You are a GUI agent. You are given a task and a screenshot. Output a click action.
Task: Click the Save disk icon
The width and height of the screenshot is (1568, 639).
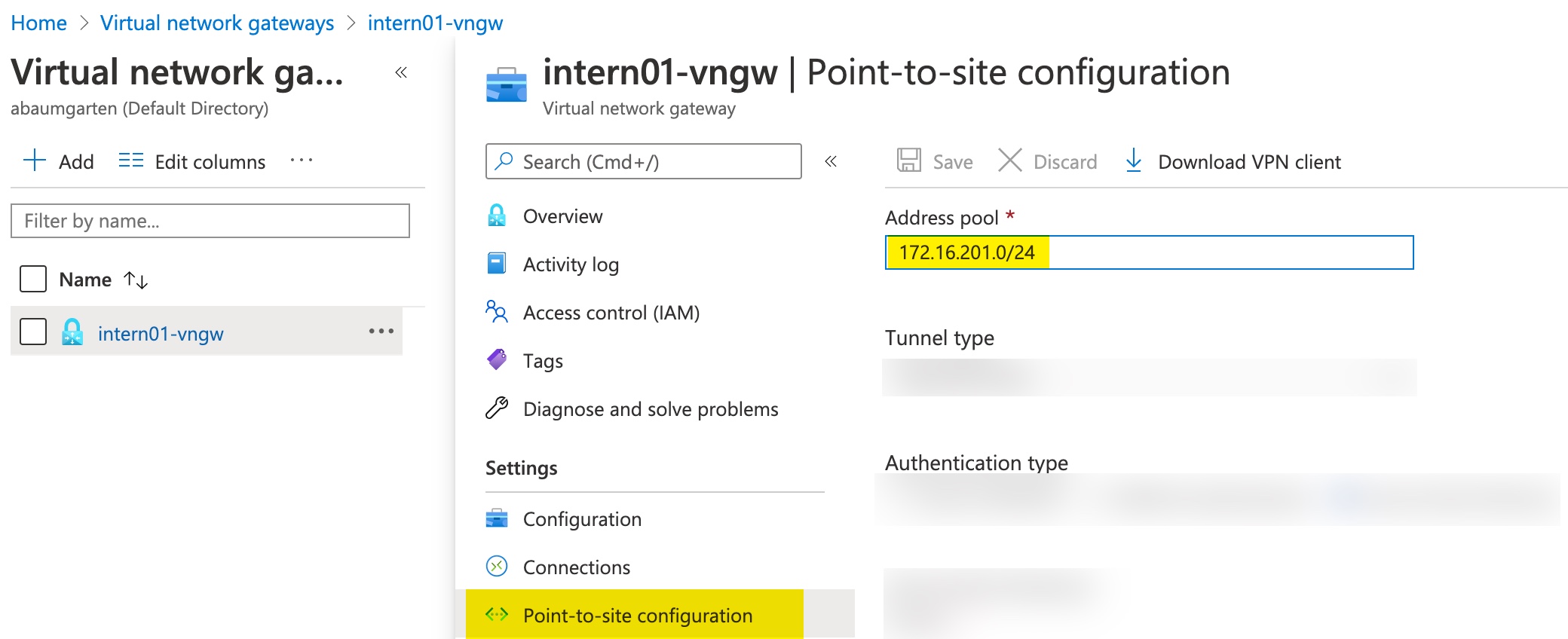point(911,161)
